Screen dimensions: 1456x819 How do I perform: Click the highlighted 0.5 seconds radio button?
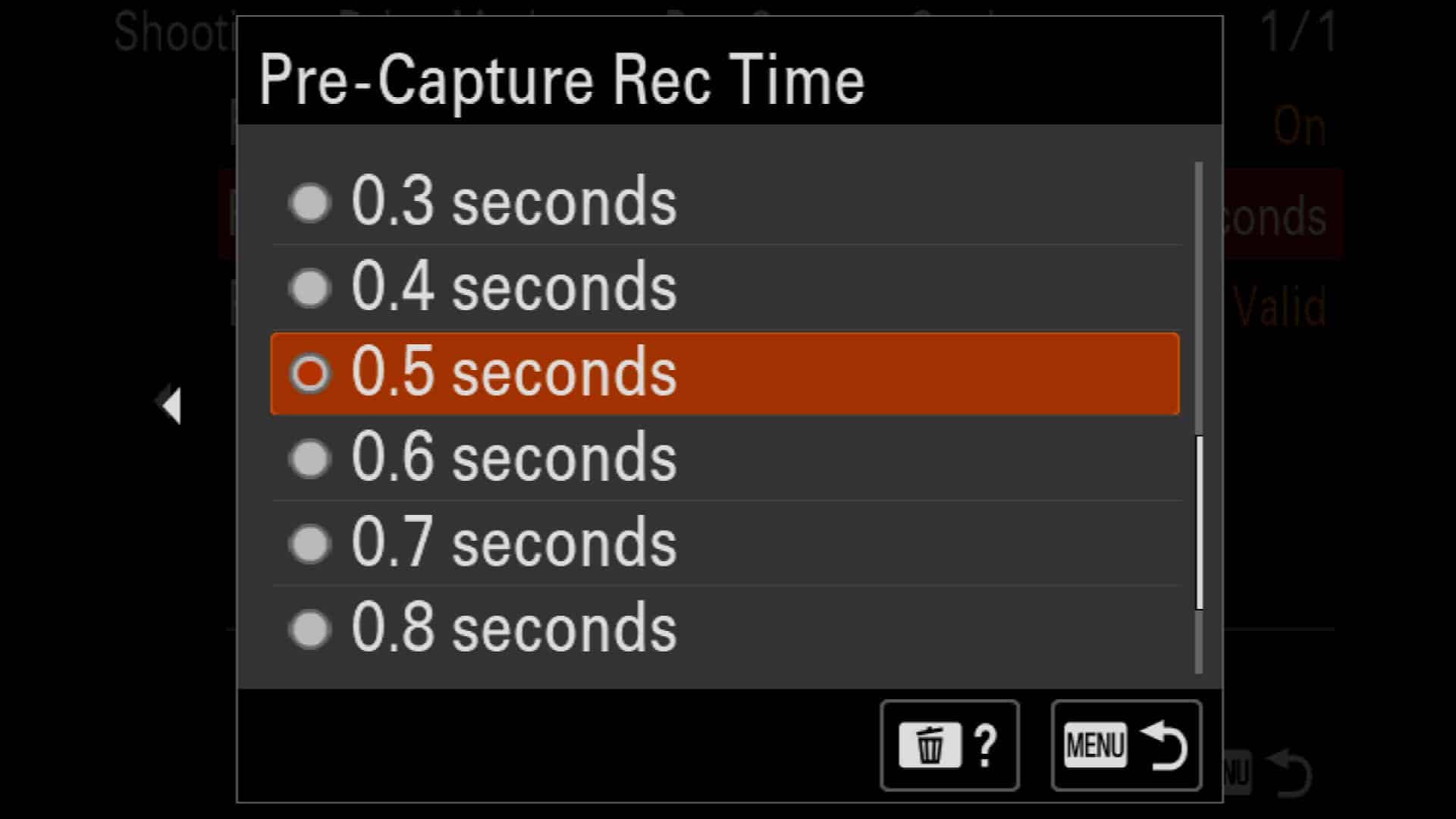[310, 373]
